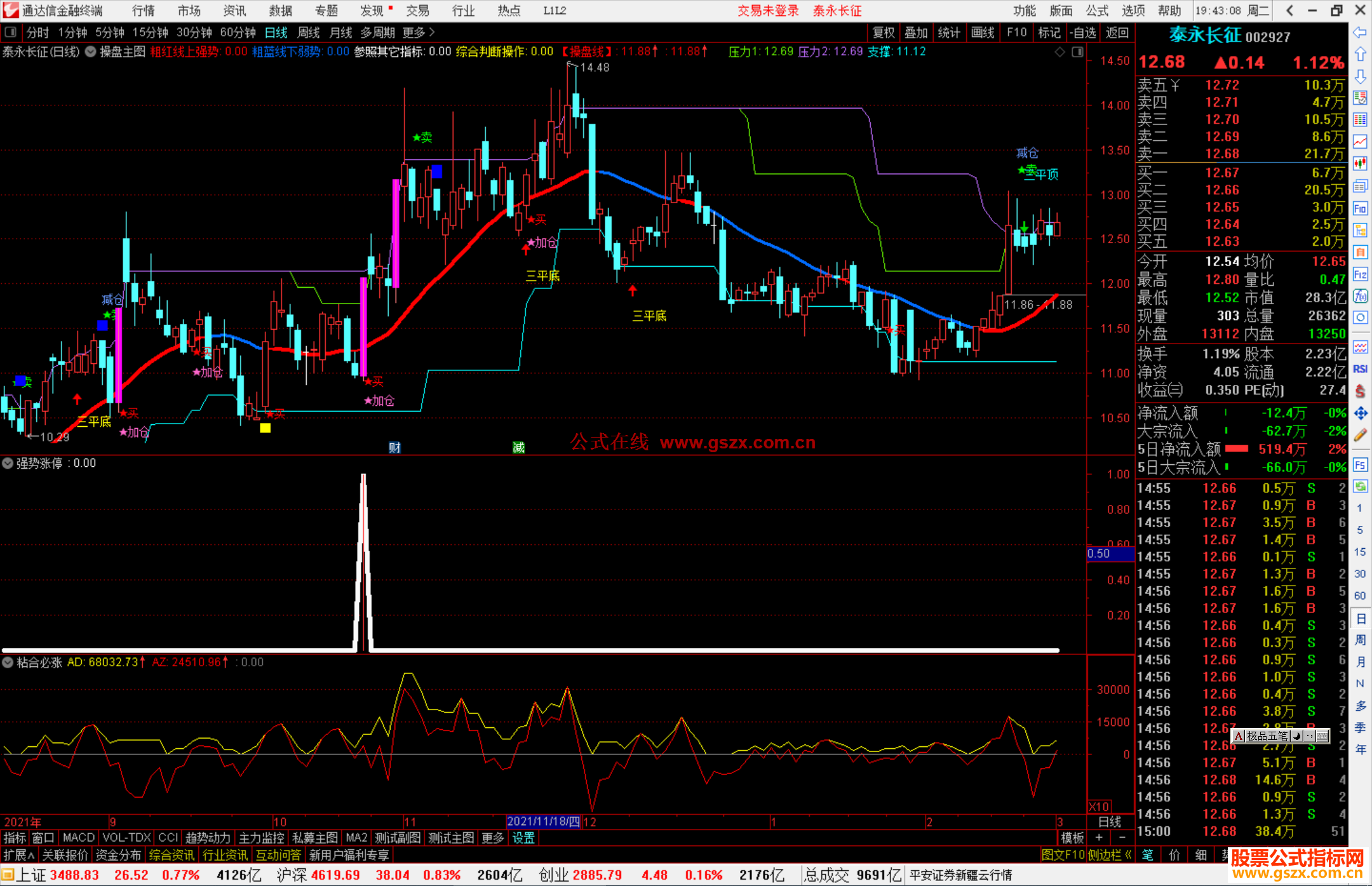This screenshot has height=886, width=1372.
Task: Switch to 30-minute period in right sidebar
Action: click(1360, 574)
